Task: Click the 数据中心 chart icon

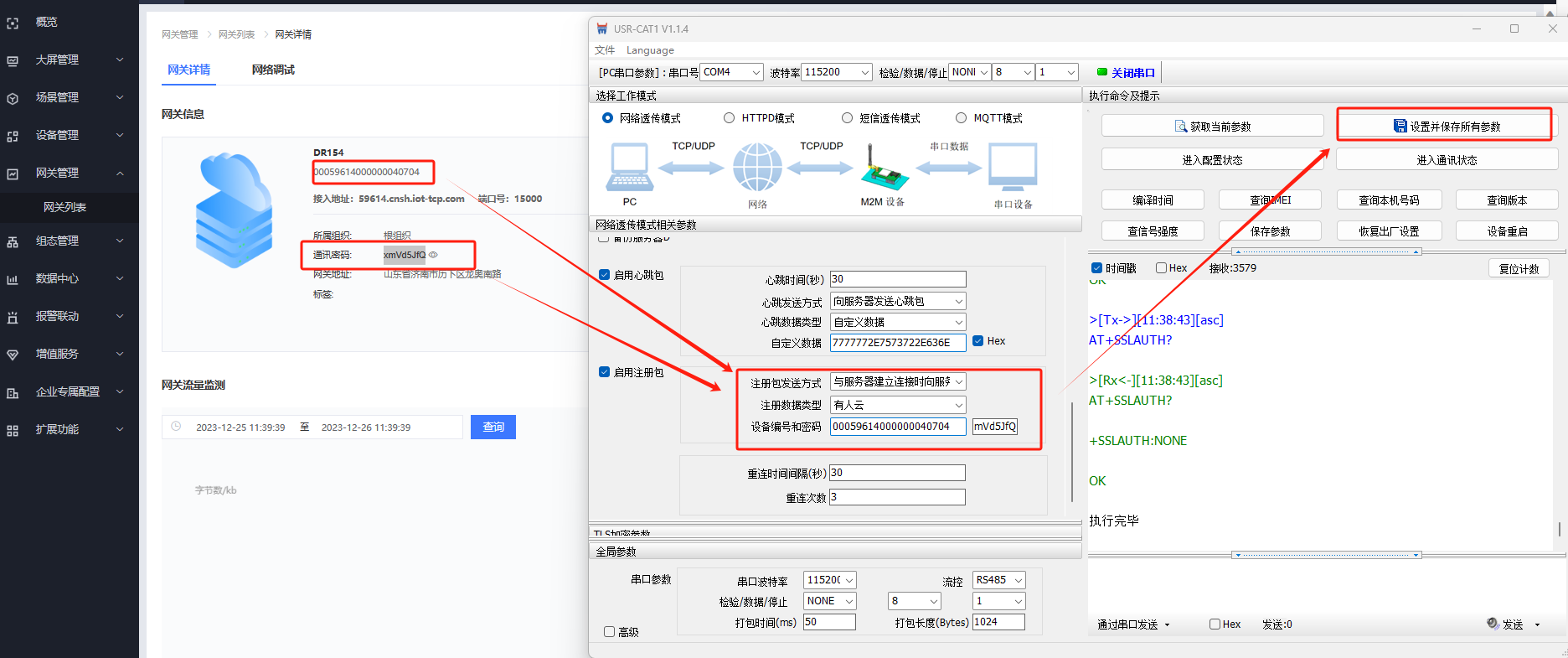Action: tap(13, 279)
